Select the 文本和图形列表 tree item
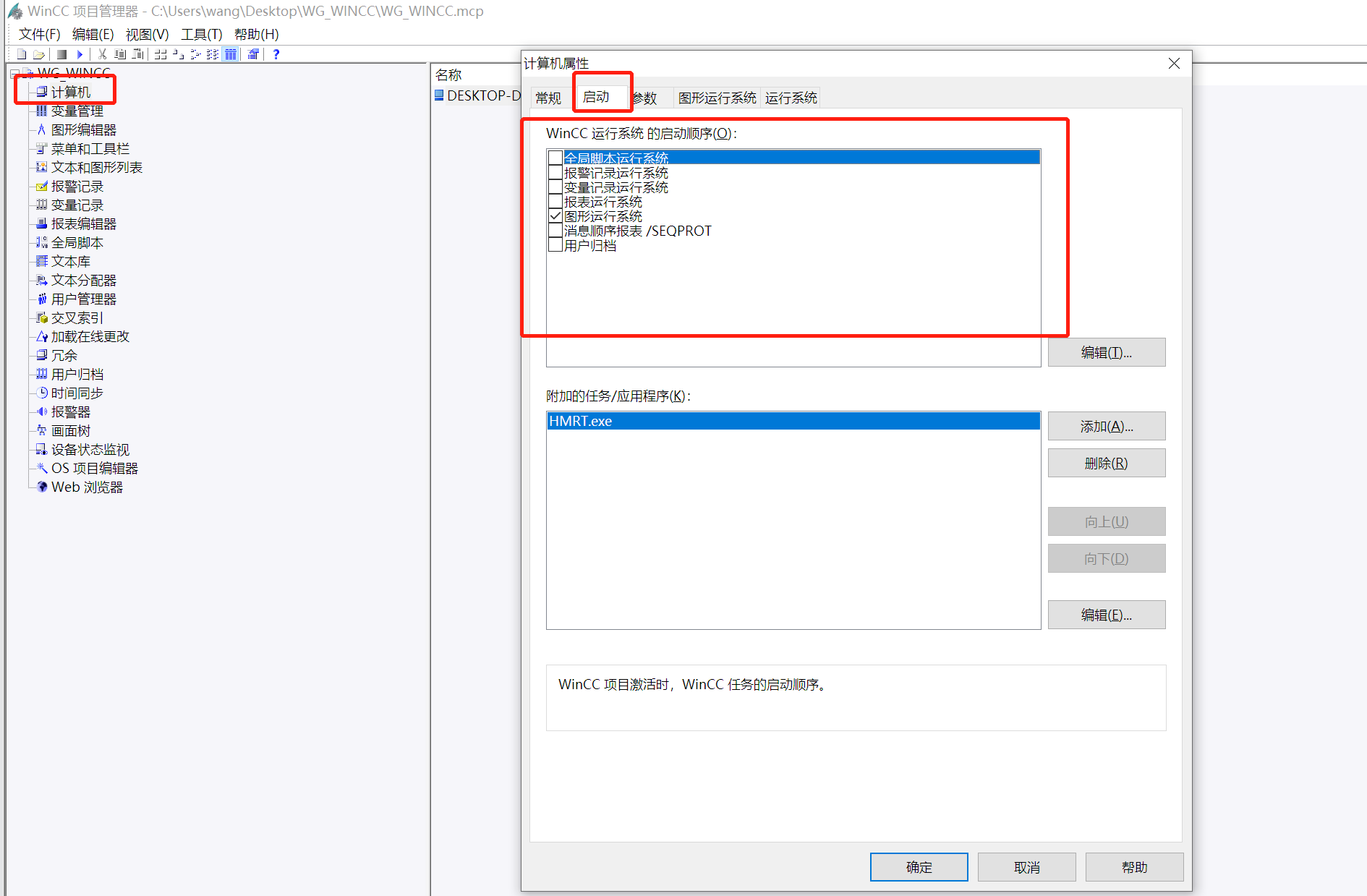The image size is (1367, 896). click(97, 167)
